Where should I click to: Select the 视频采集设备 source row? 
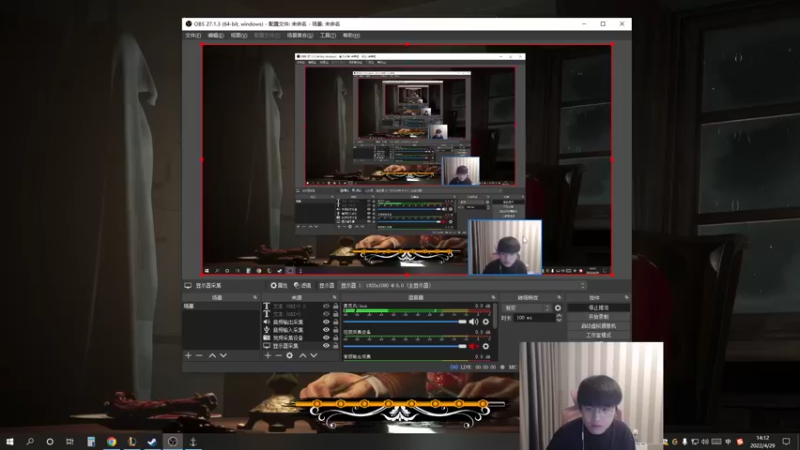301,338
